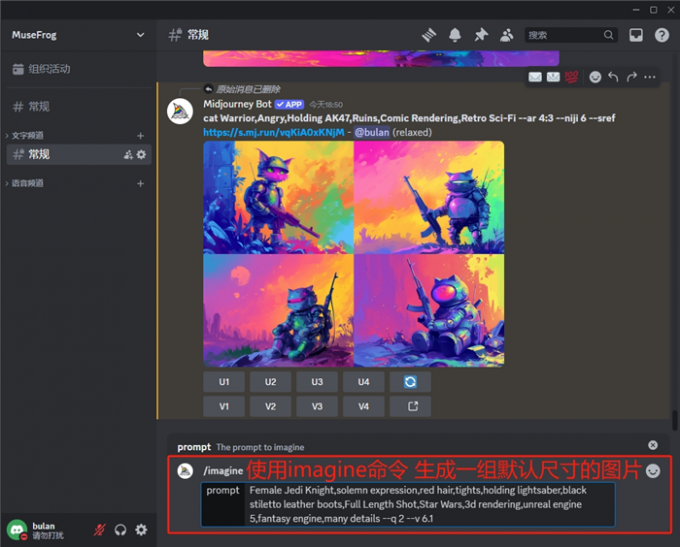Open channel settings gear for 常规
The height and width of the screenshot is (547, 680).
point(141,154)
